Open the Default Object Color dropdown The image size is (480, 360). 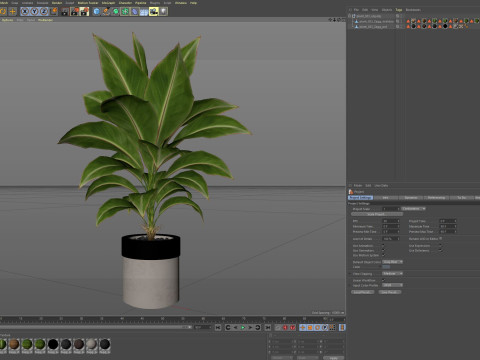(392, 262)
